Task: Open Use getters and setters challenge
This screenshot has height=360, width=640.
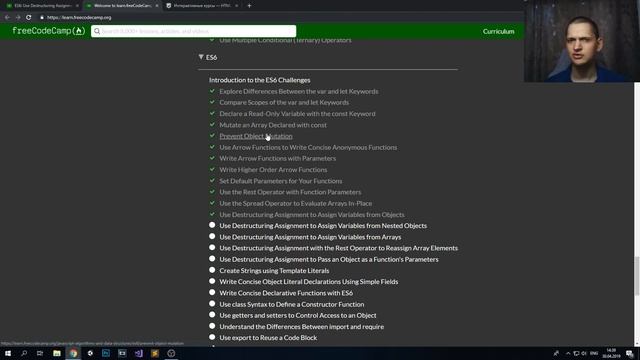Action: (x=298, y=316)
